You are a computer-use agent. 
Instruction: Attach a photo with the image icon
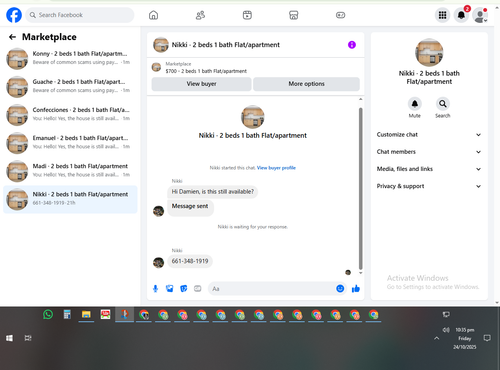tap(169, 289)
